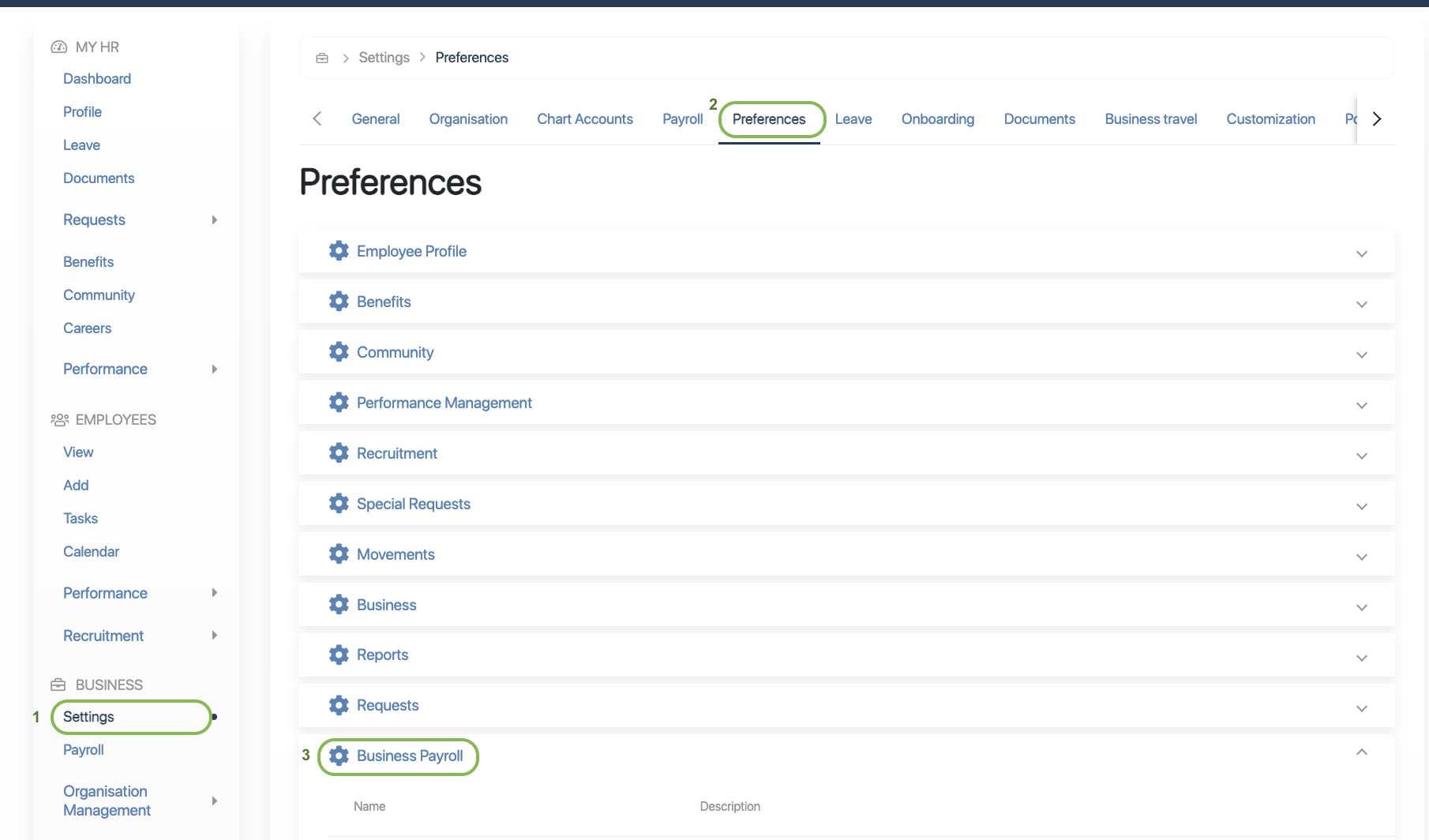The height and width of the screenshot is (840, 1429).
Task: Click the gear icon next to Recruitment
Action: 339,453
